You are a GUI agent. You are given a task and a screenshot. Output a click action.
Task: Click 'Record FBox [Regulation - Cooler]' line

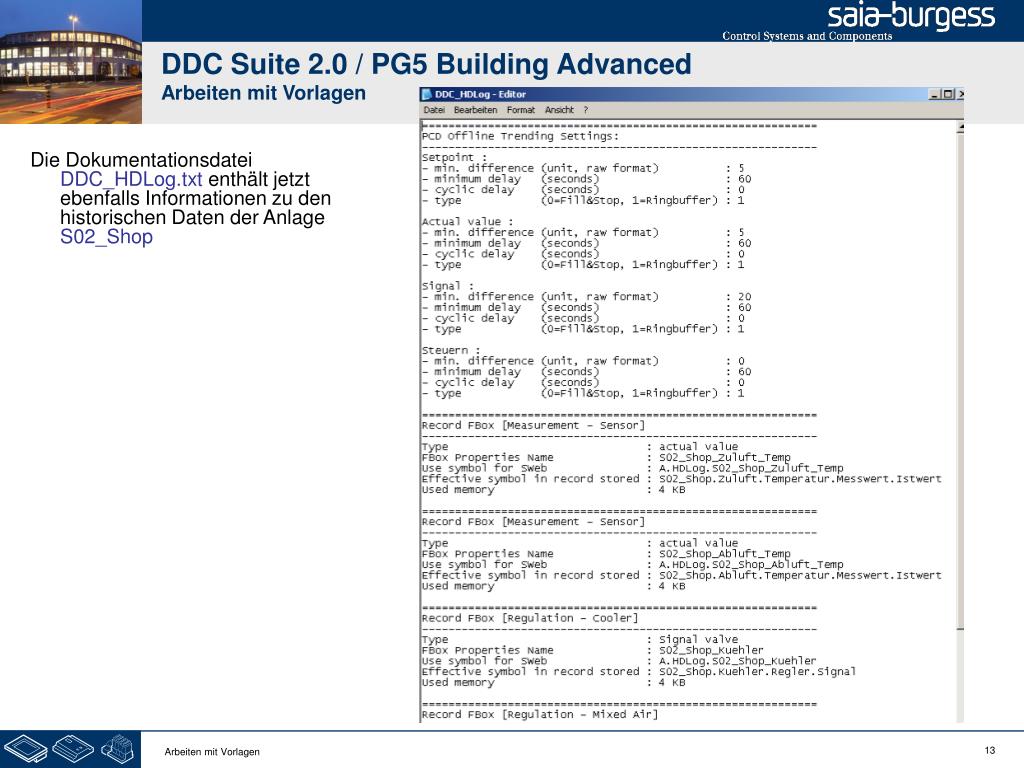tap(530, 618)
